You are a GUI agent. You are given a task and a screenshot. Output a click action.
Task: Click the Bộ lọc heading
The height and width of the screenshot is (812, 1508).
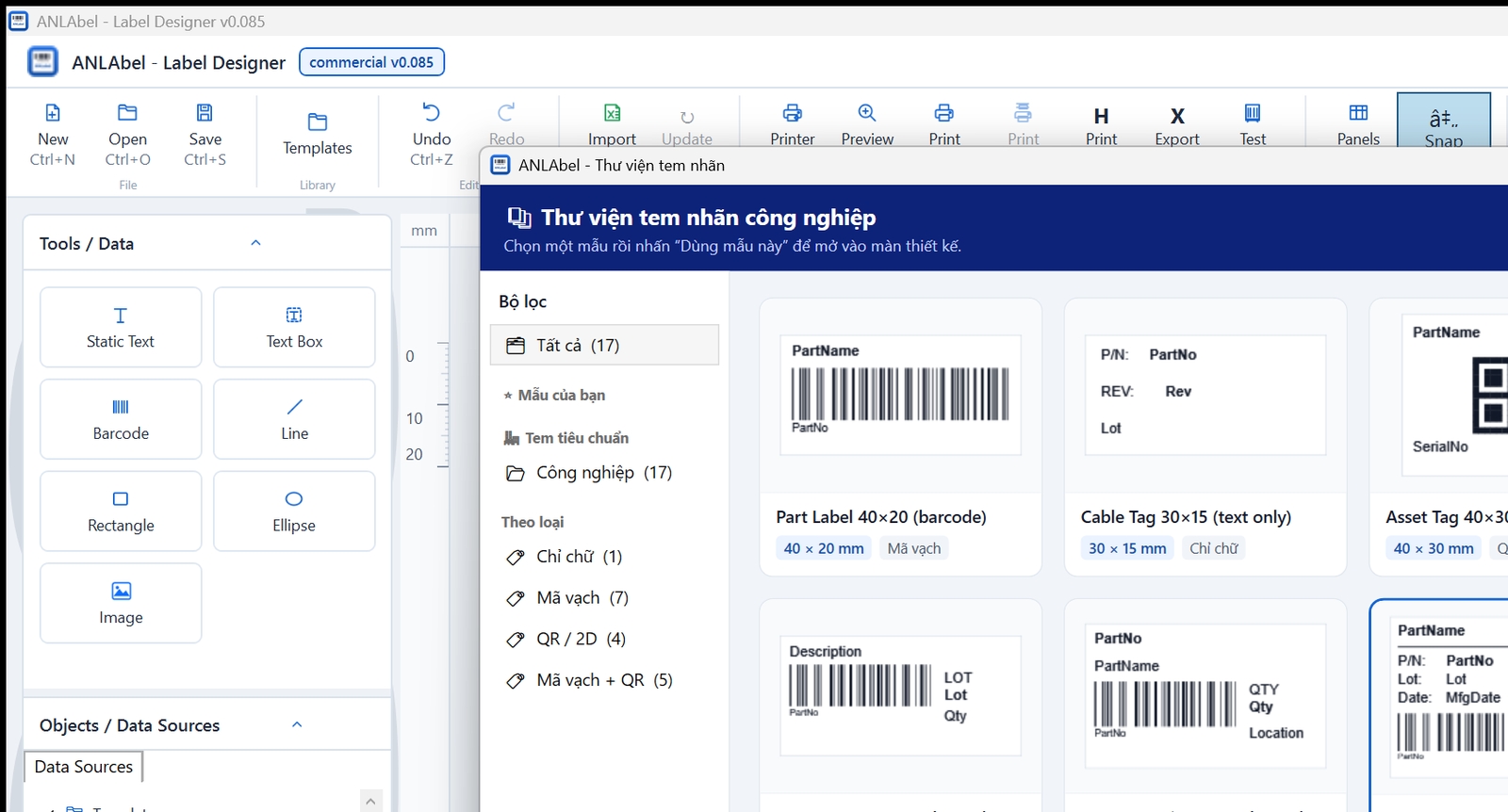[x=523, y=301]
